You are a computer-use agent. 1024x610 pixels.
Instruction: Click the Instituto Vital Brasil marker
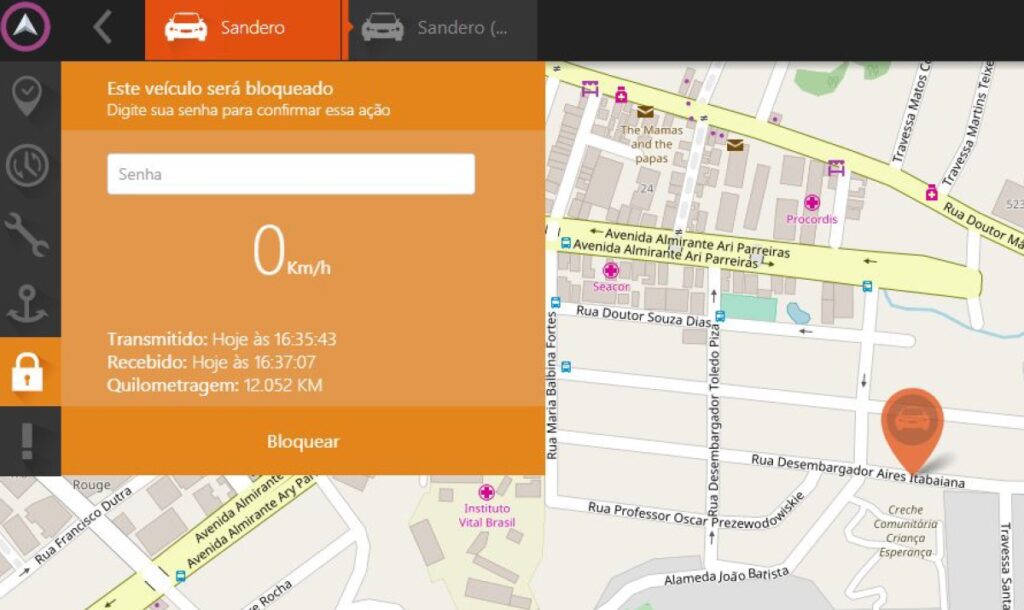point(486,492)
